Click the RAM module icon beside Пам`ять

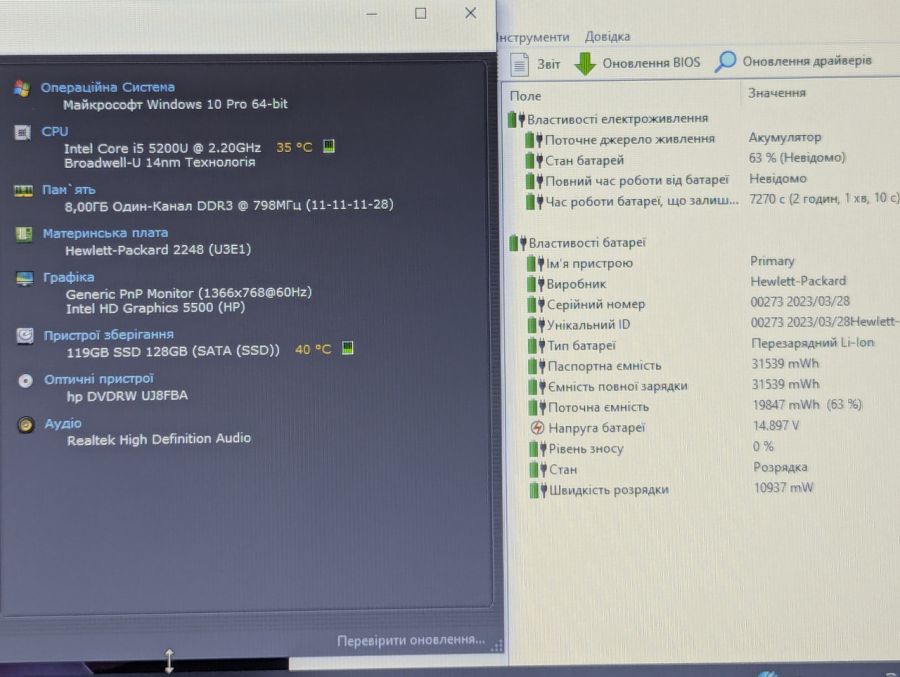[x=23, y=191]
